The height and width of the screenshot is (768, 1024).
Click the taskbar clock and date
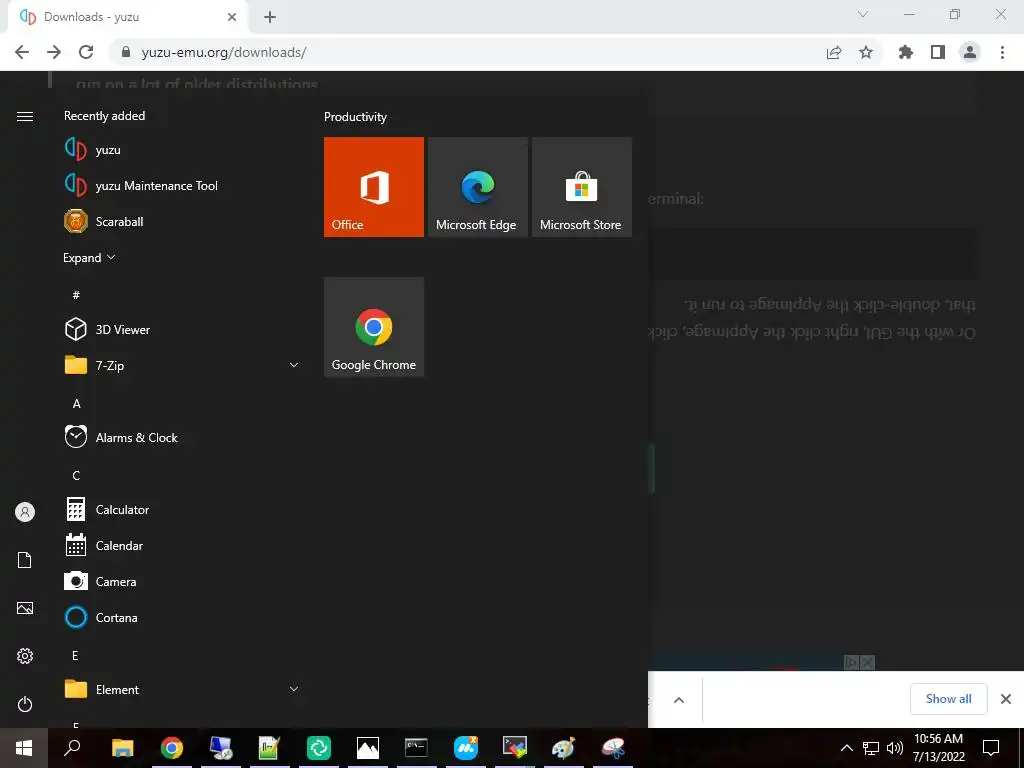[x=938, y=748]
